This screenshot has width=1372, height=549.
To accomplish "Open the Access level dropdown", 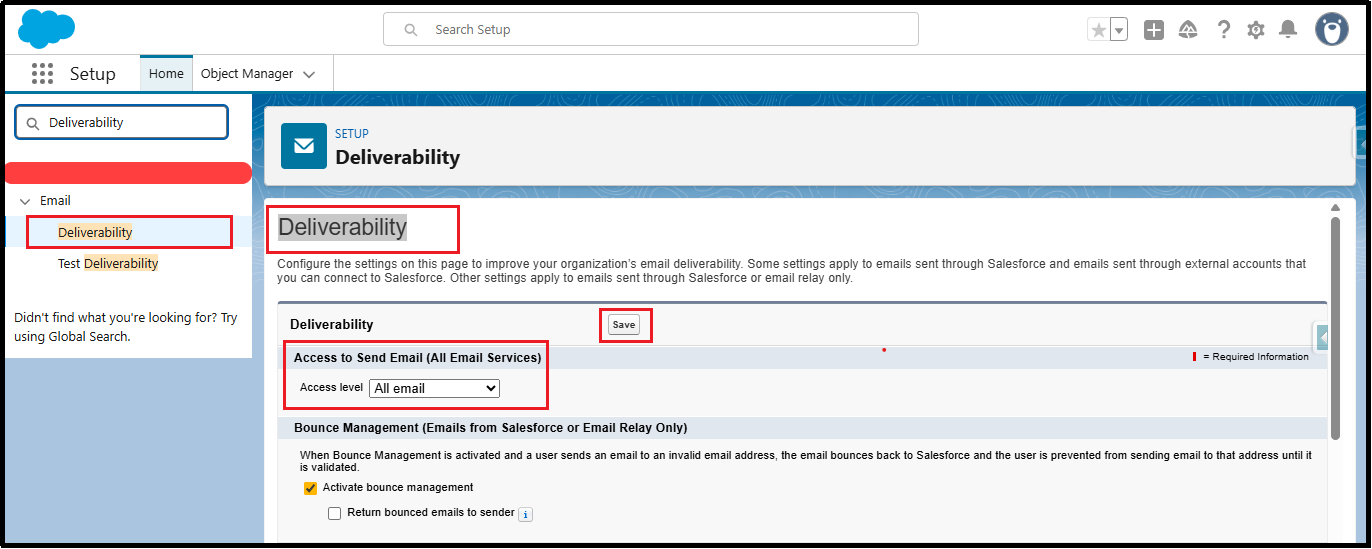I will tap(434, 388).
